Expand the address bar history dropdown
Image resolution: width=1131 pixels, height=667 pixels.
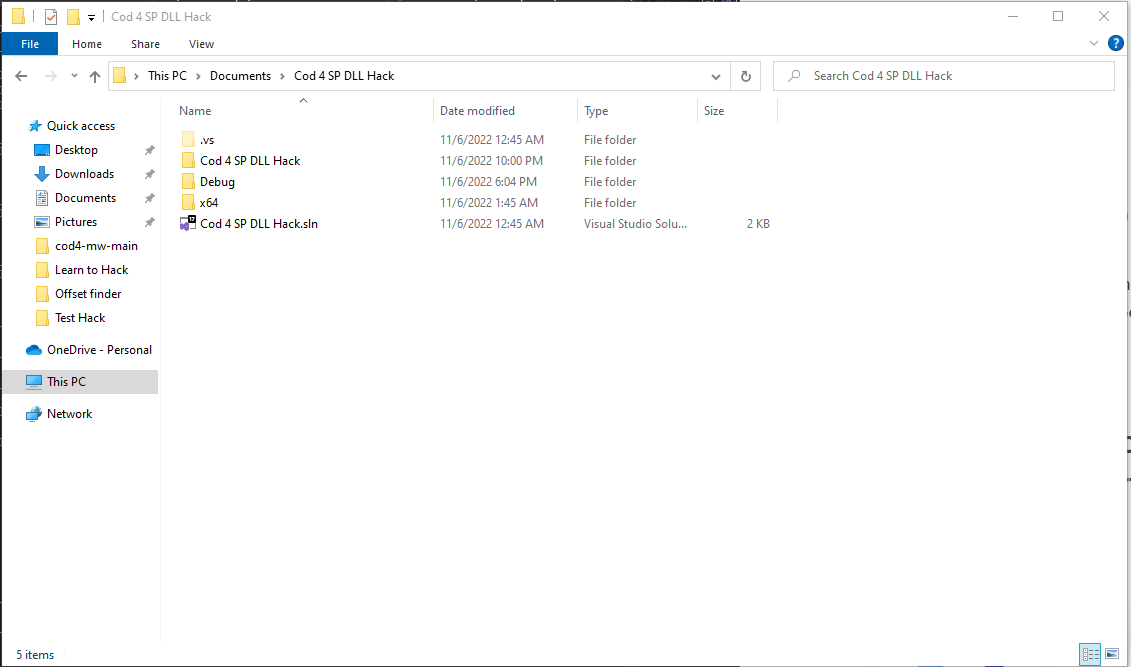(x=716, y=76)
